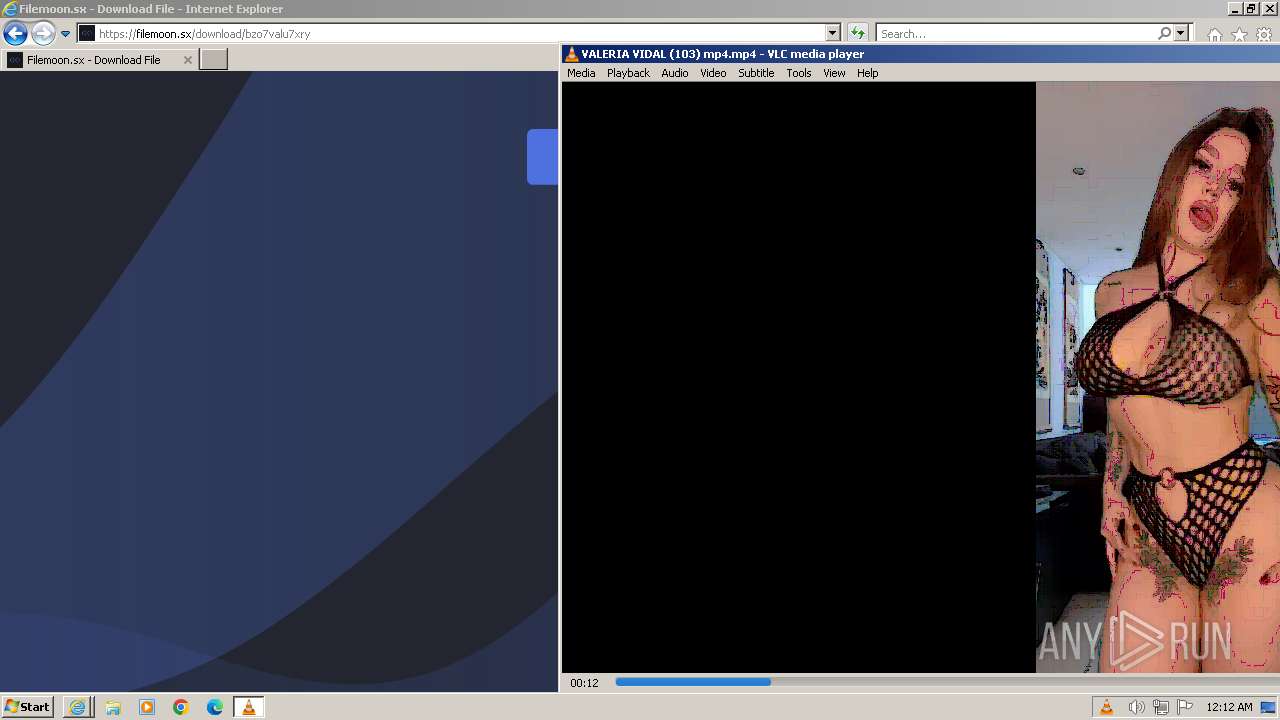Launch Microsoft Edge from the taskbar

[x=215, y=707]
